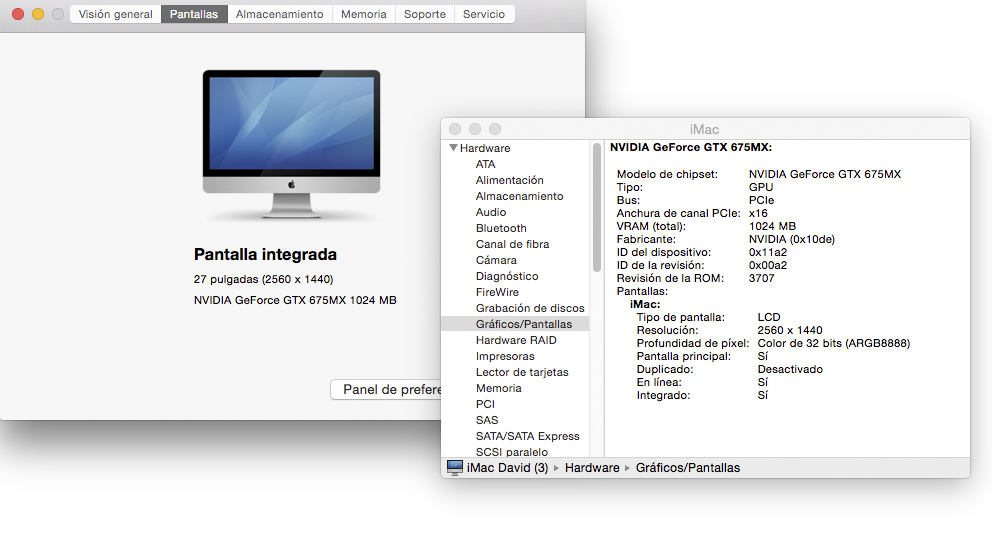Screen dimensions: 992x537
Task: Open the Cámara sidebar entry
Action: pos(496,260)
